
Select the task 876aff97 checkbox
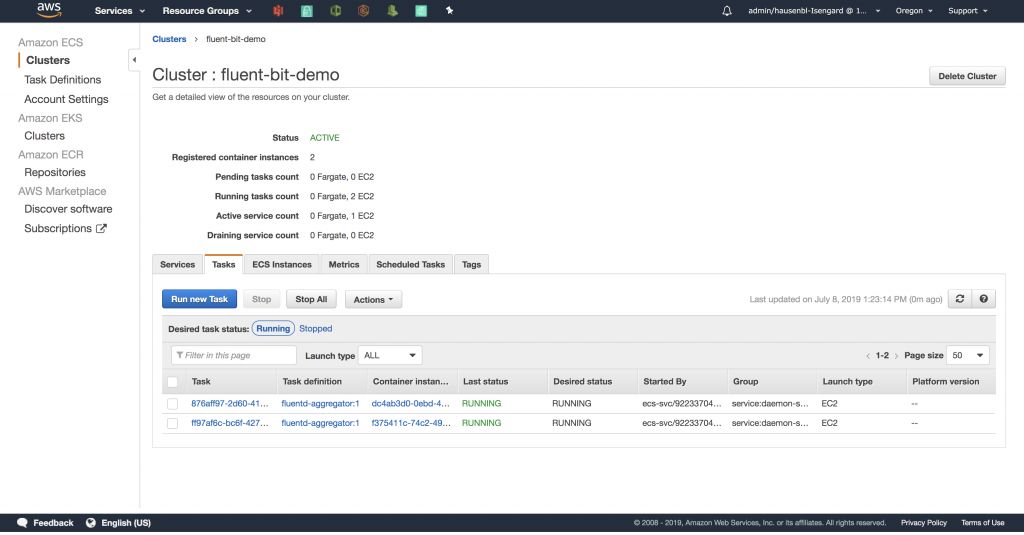172,404
